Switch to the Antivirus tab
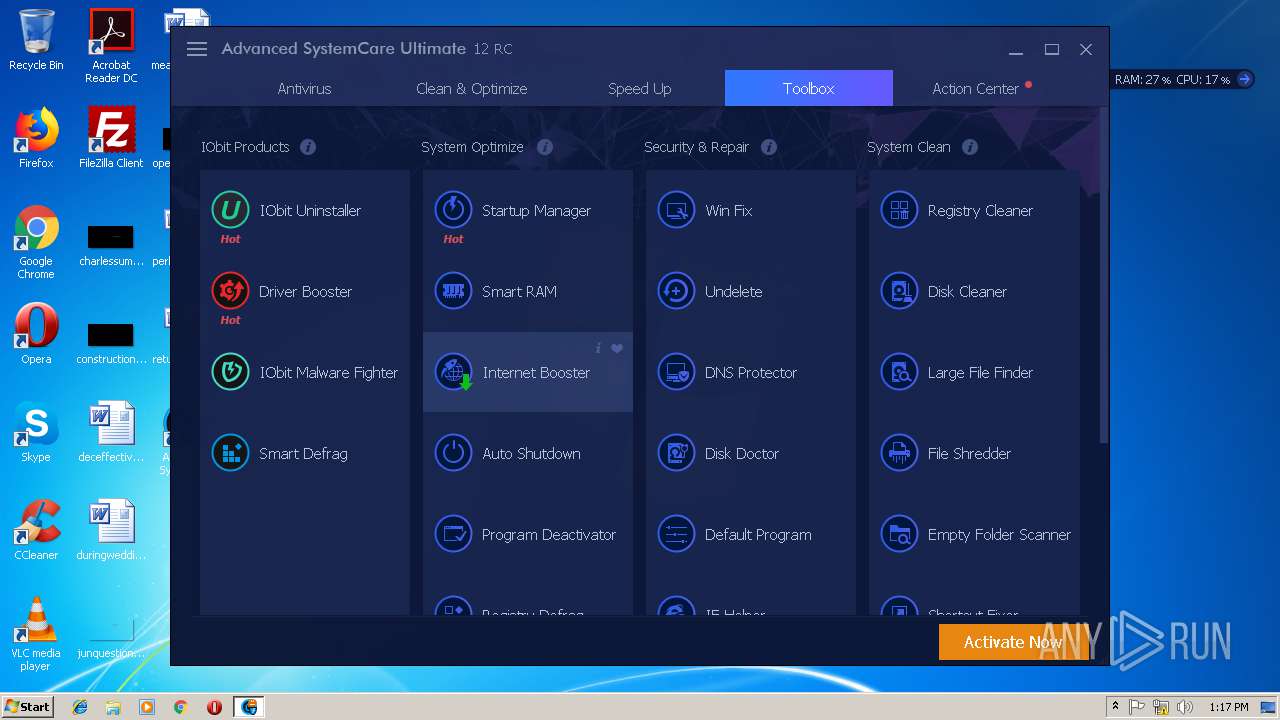 tap(304, 88)
